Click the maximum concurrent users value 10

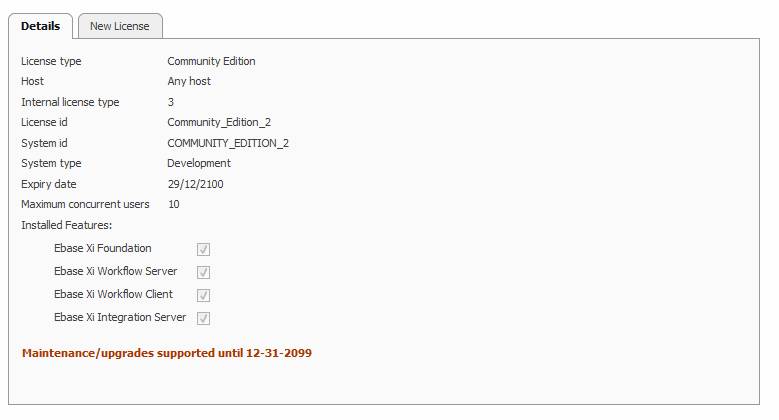pos(174,204)
